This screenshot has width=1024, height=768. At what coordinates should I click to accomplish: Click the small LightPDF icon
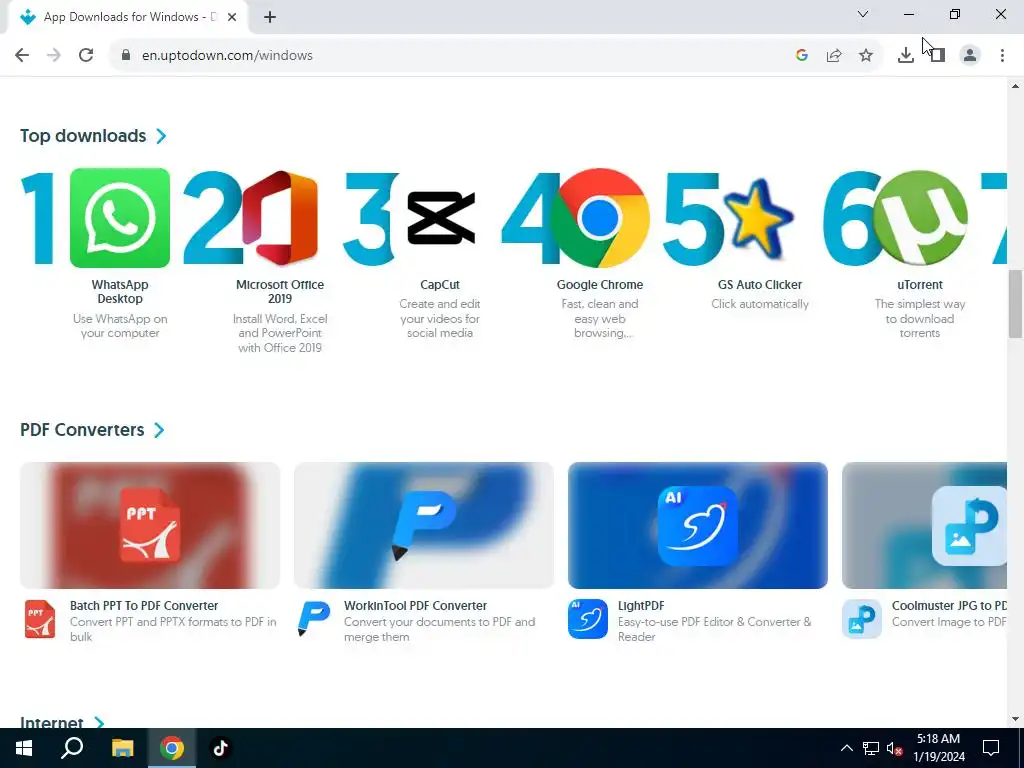click(588, 618)
